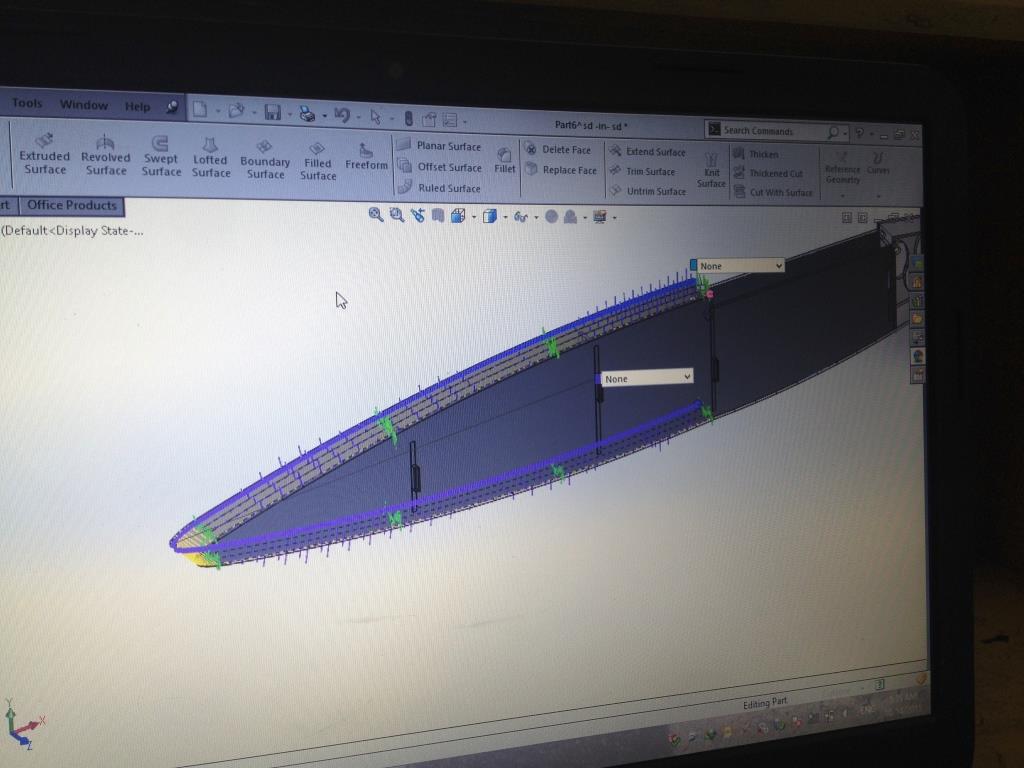
Task: Select the Replace Face command
Action: click(x=561, y=170)
